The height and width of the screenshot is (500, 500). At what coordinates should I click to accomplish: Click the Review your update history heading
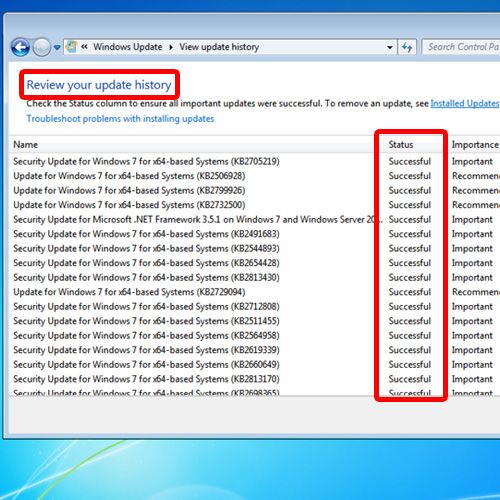click(99, 85)
